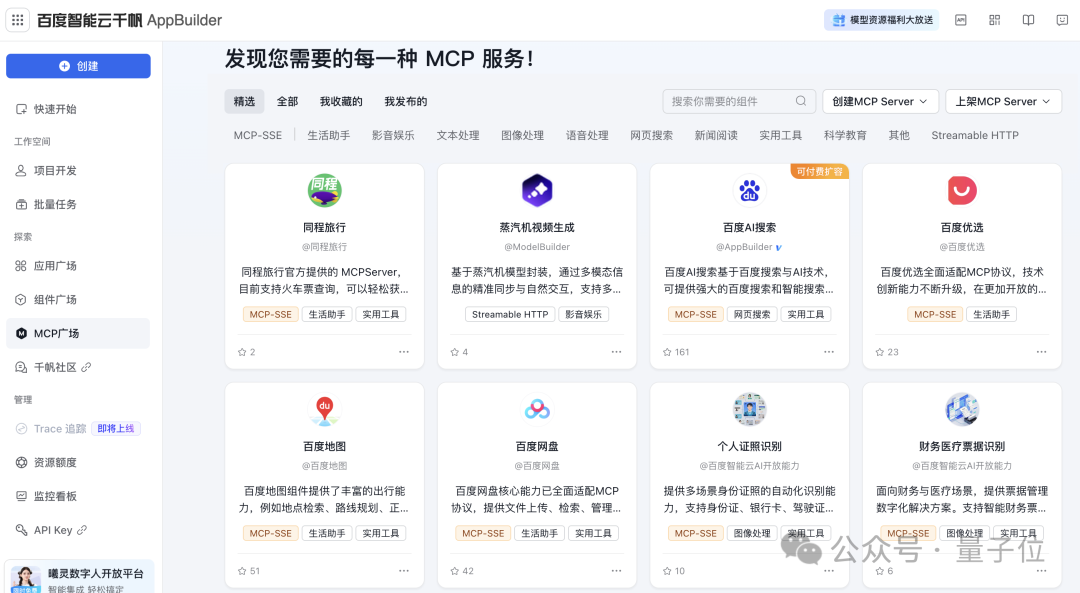Open more options on 百度优选 card

point(1041,352)
